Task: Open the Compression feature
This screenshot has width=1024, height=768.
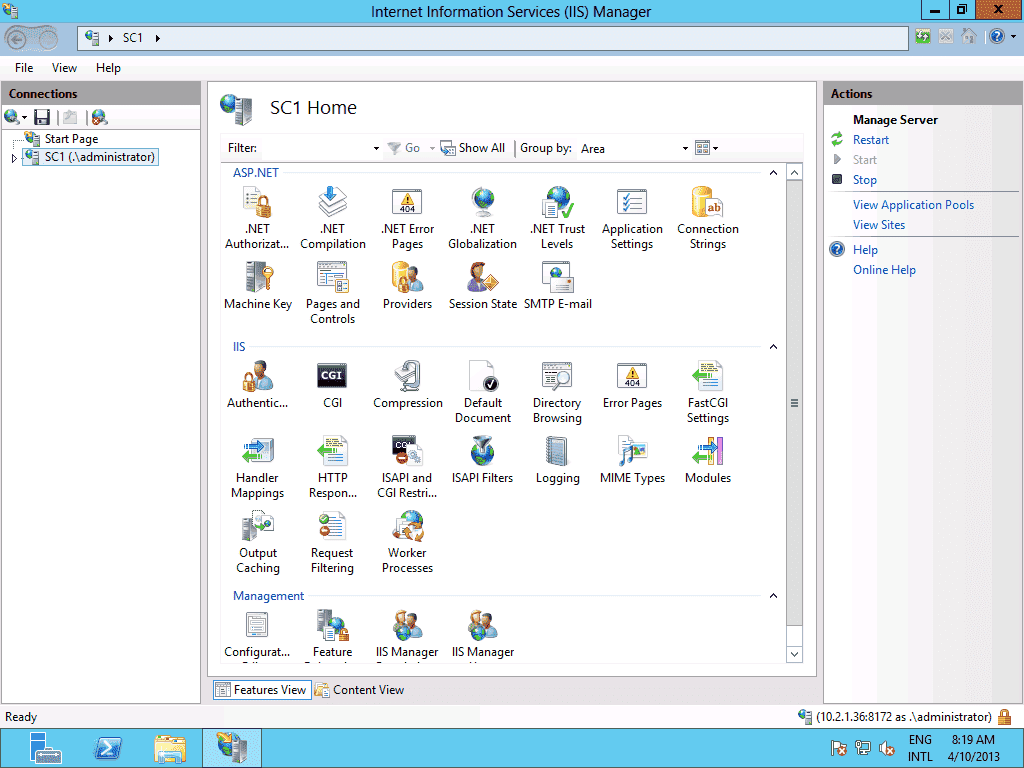Action: click(408, 385)
